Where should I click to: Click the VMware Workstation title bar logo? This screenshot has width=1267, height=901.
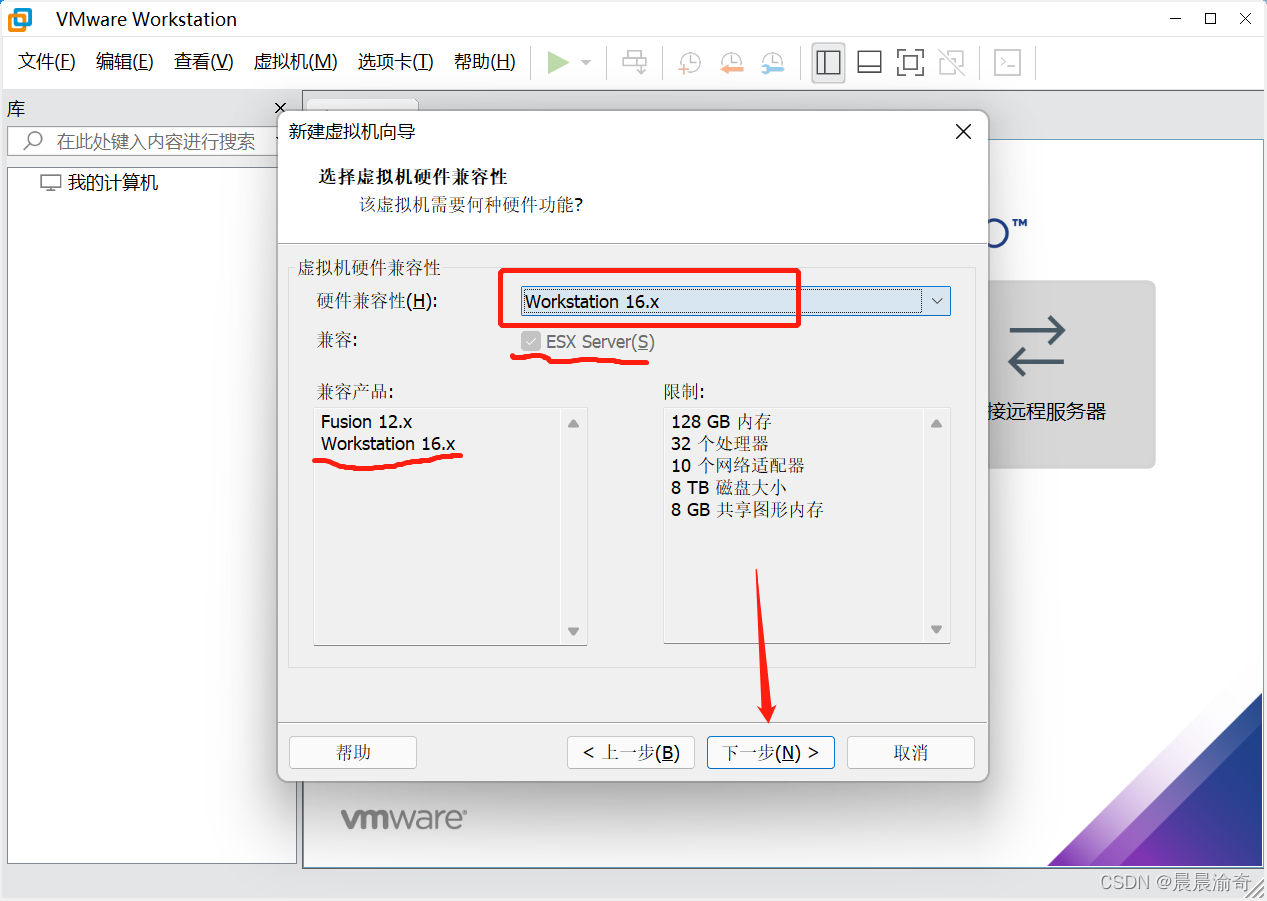pyautogui.click(x=20, y=18)
